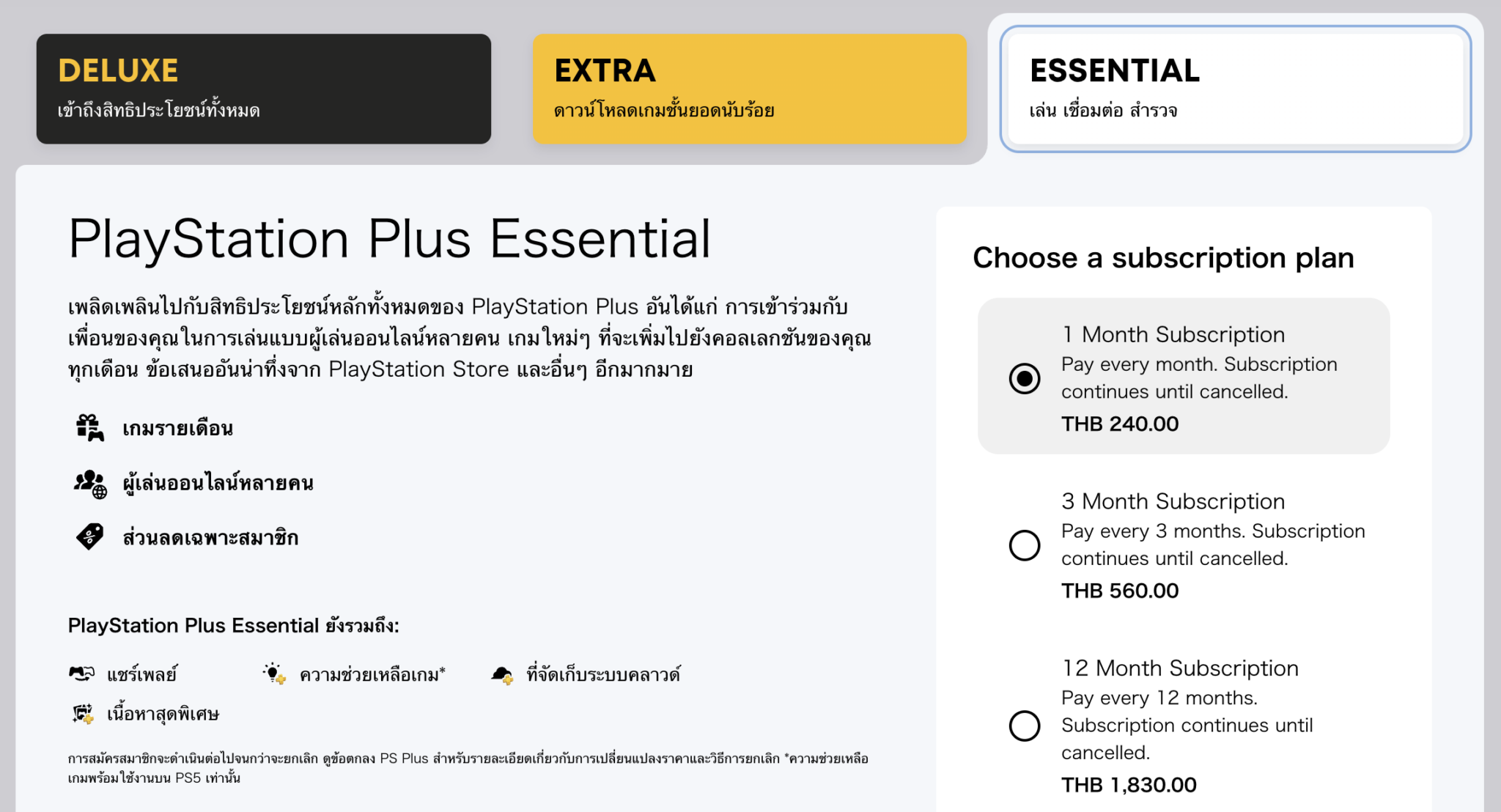Click the Share Play controllers icon
The width and height of the screenshot is (1501, 812).
coord(82,673)
